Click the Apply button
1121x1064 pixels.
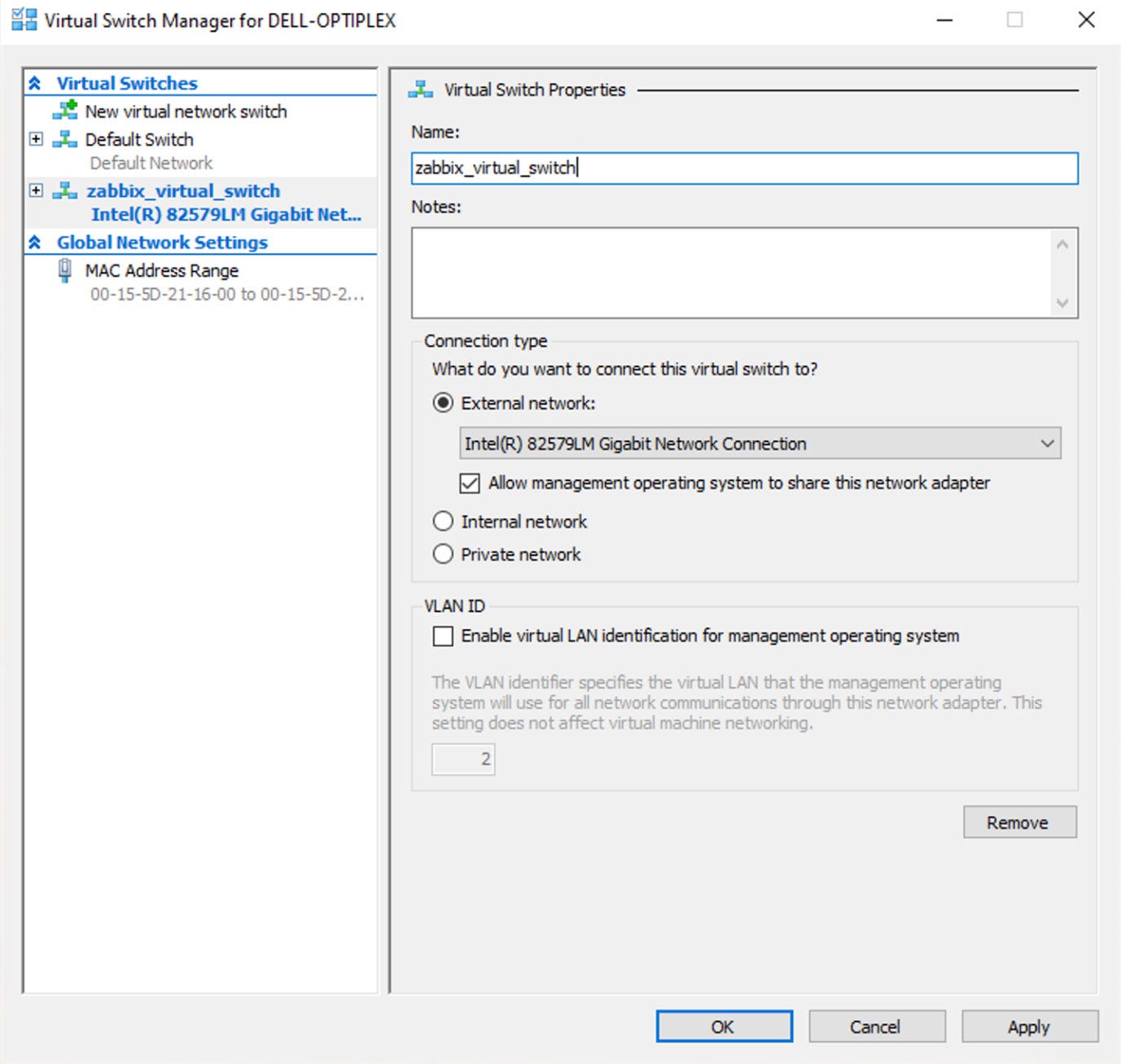1030,1027
